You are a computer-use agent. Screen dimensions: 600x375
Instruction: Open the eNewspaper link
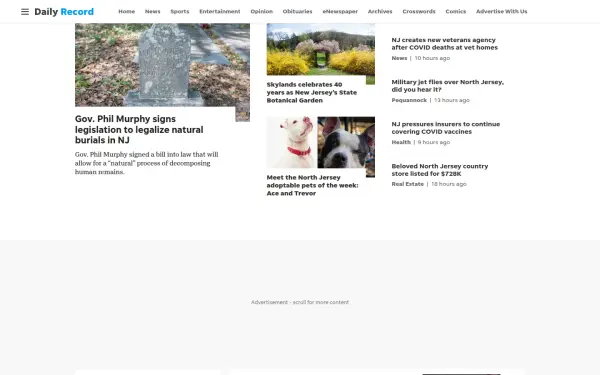[340, 11]
